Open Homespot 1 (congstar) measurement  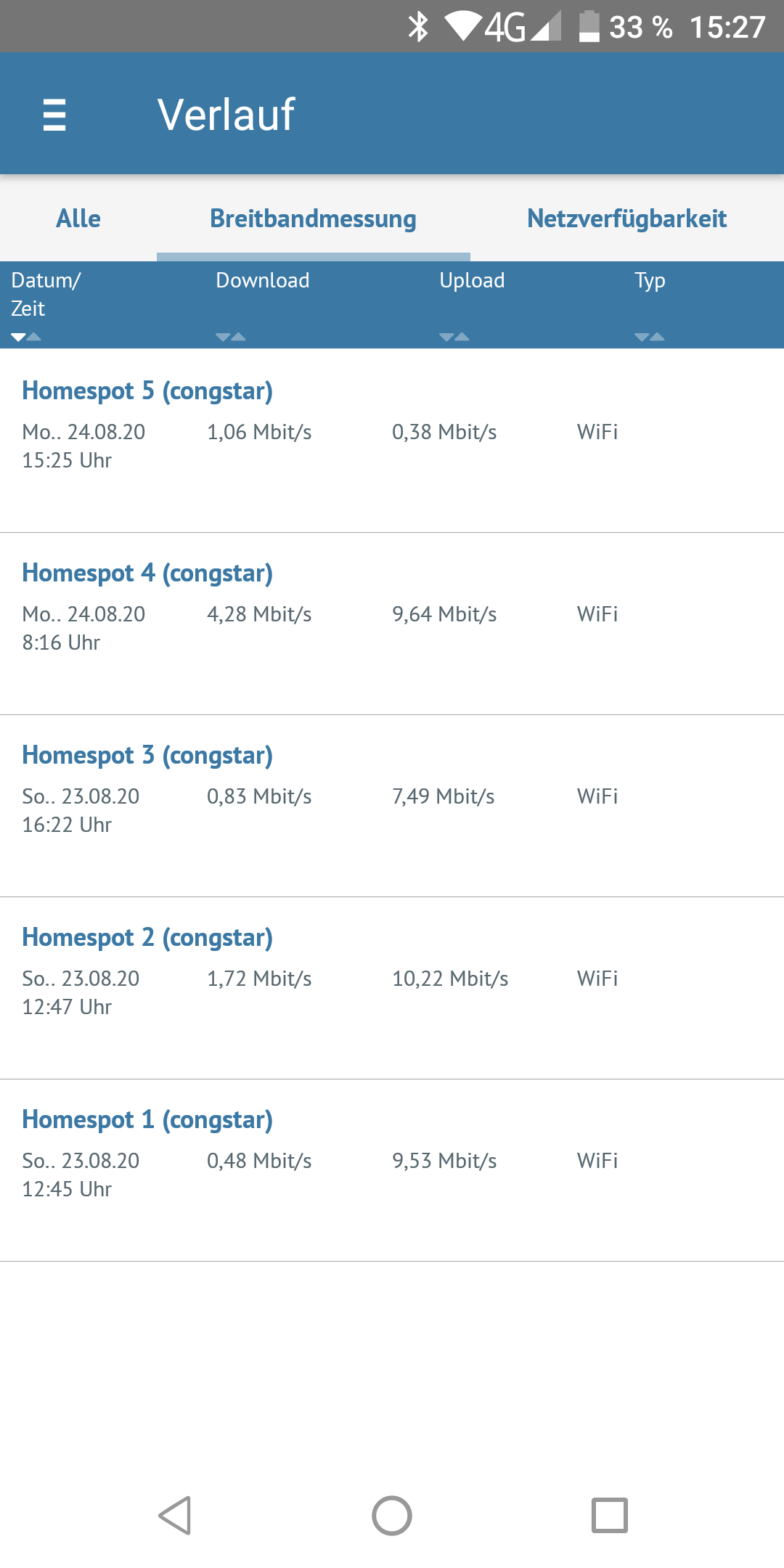point(147,1120)
